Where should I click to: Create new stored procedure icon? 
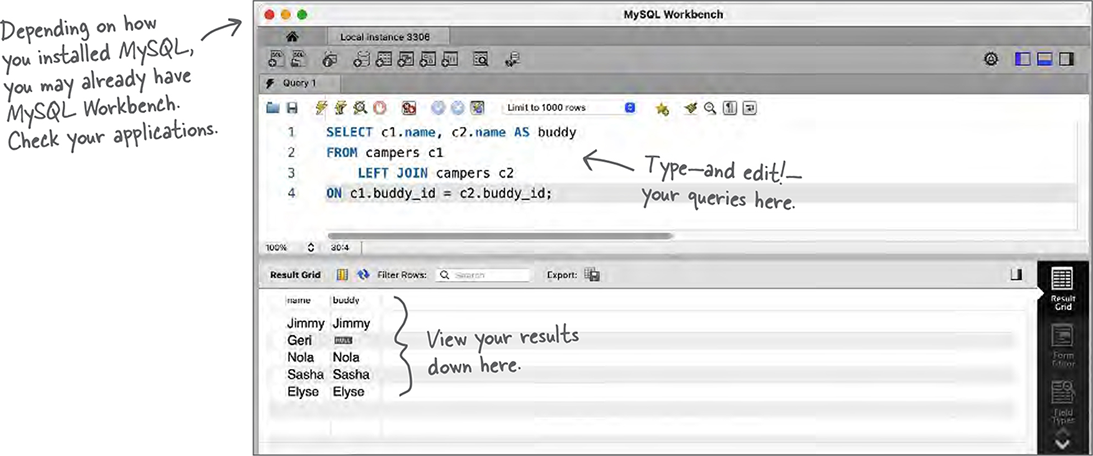tap(428, 60)
